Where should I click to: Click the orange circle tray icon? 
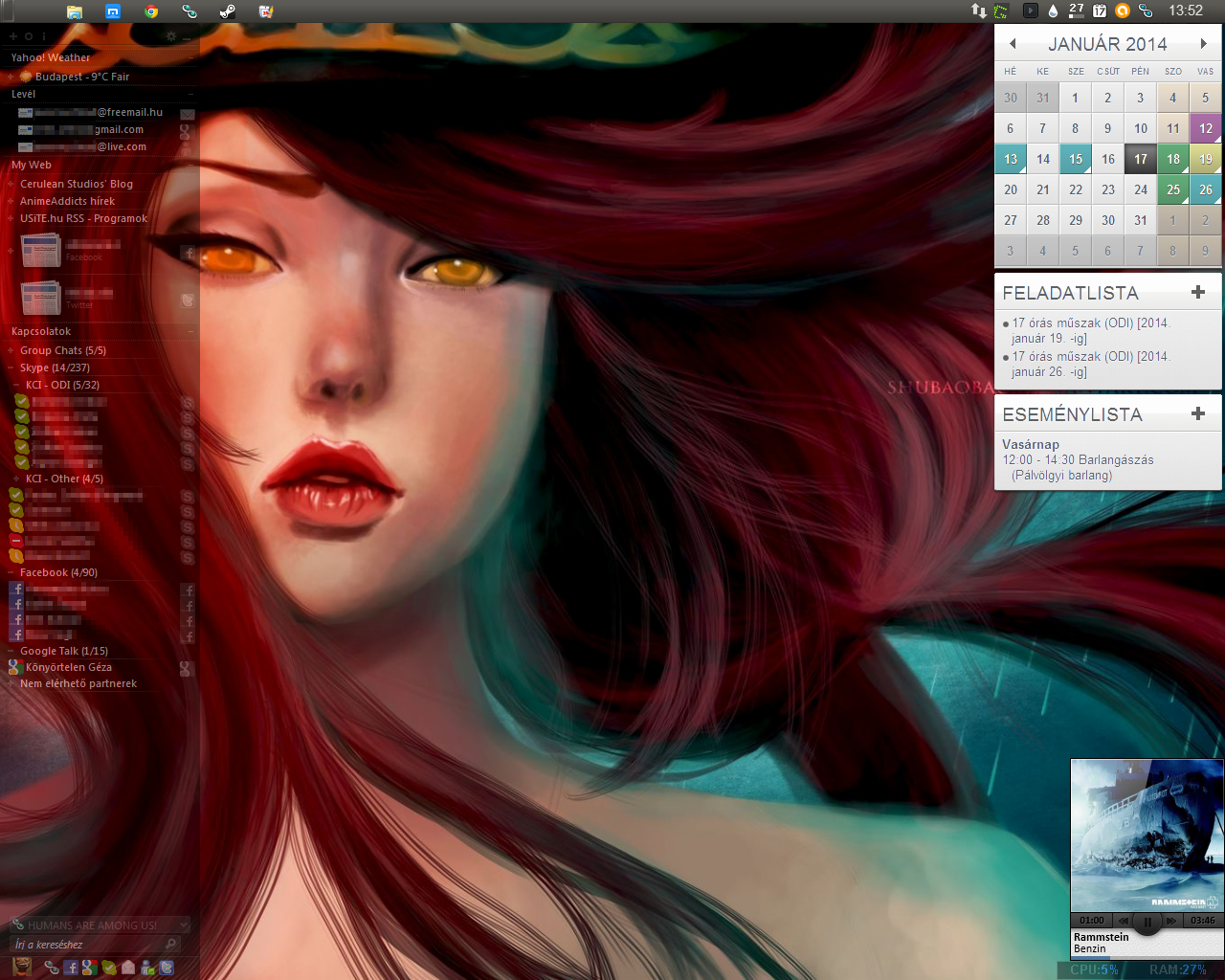point(1123,11)
